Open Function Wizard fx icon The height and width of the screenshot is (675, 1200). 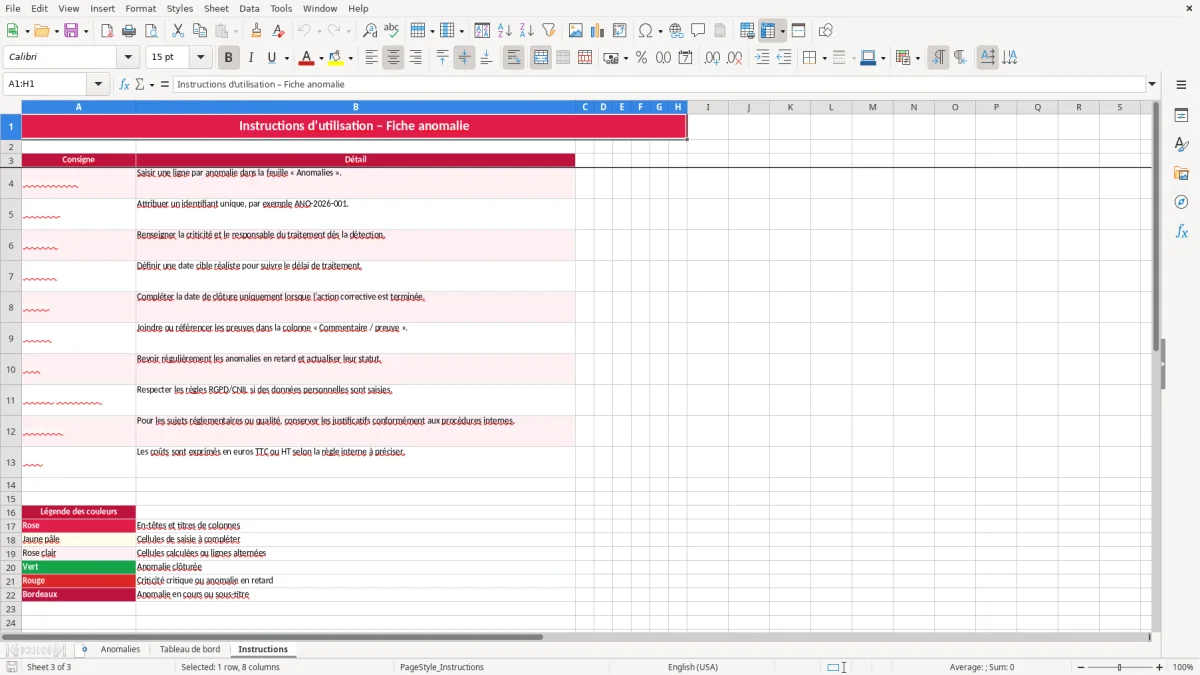[x=124, y=85]
